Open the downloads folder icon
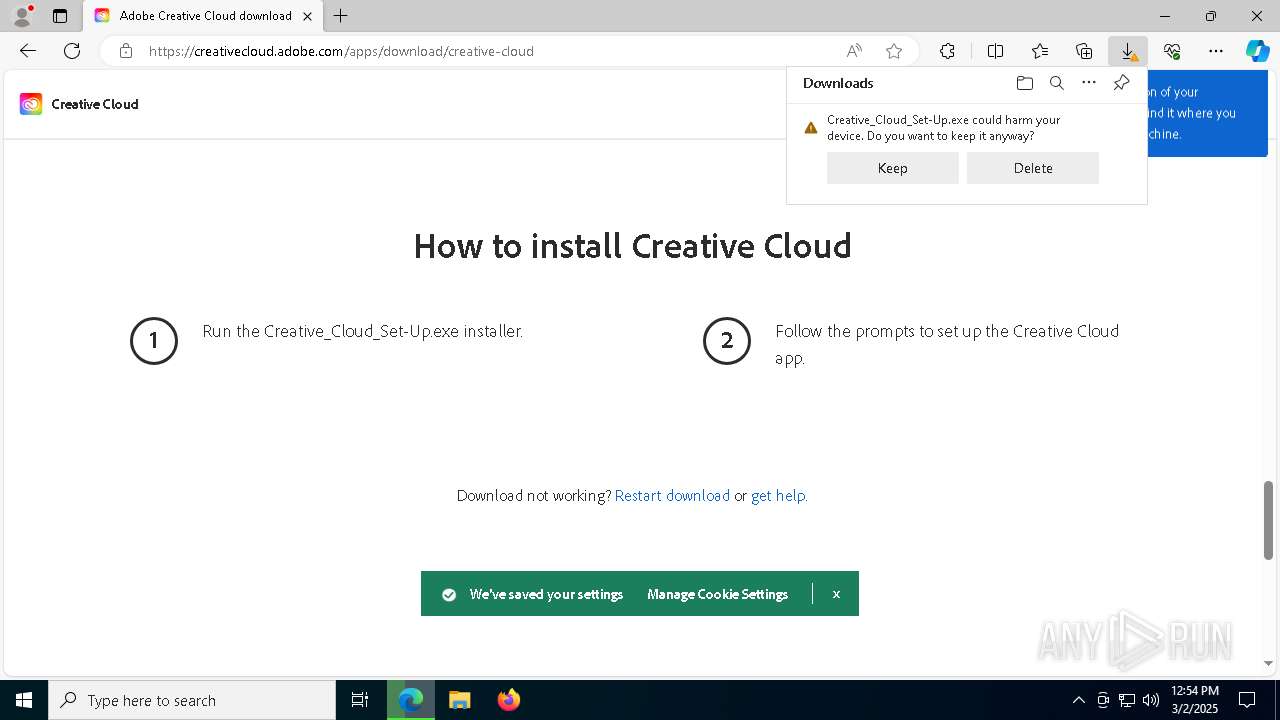 pos(1025,83)
